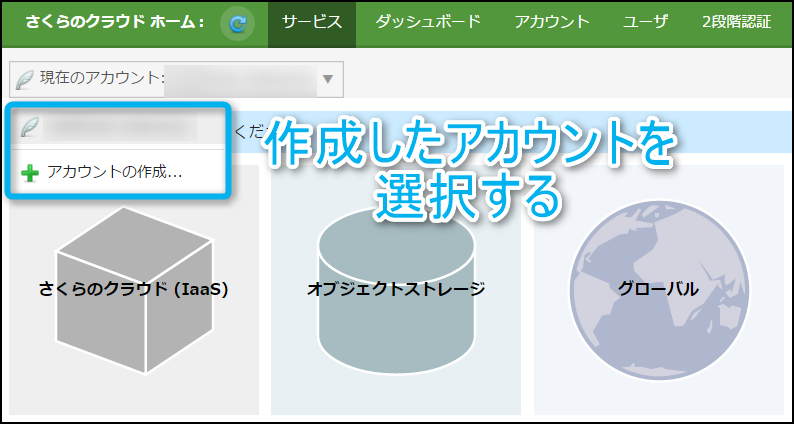Select the created account in the dropdown list
The image size is (794, 424).
tap(120, 127)
